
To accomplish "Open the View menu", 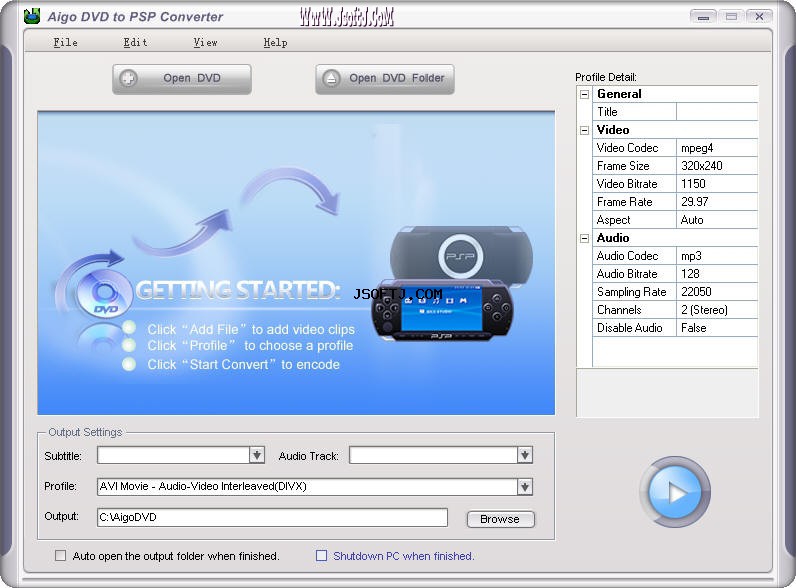I will [x=205, y=43].
